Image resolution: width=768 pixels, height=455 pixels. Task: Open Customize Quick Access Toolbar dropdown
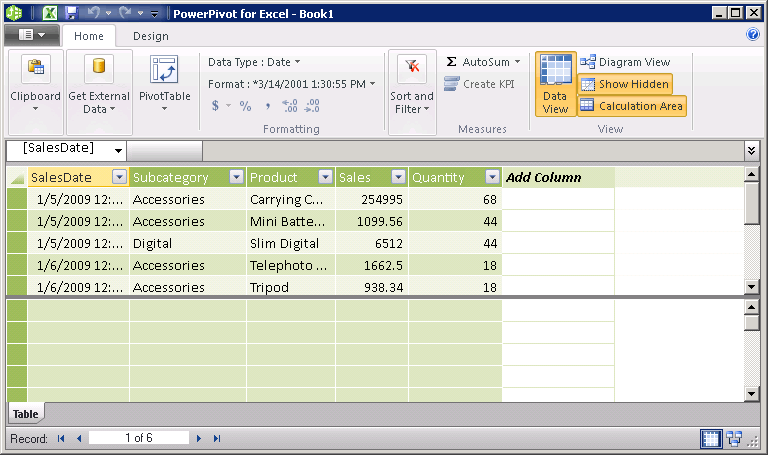[x=154, y=14]
